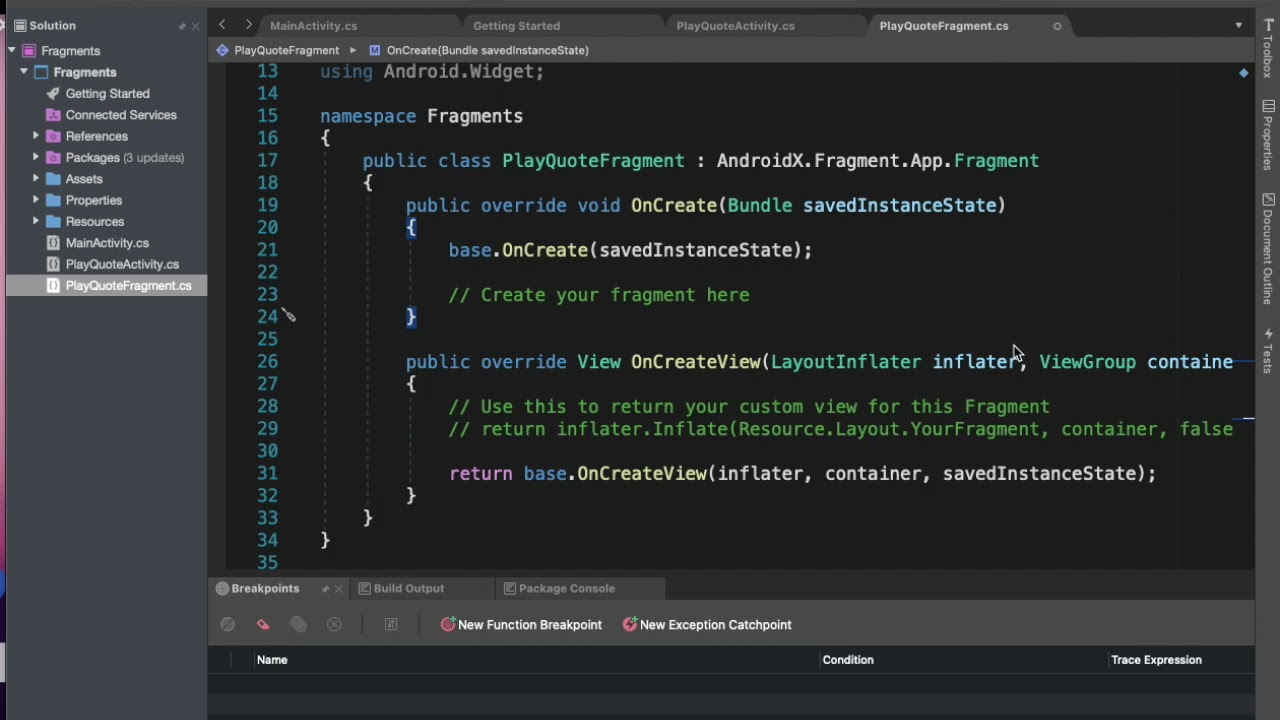
Task: Open the Tests side panel
Action: tap(1268, 350)
